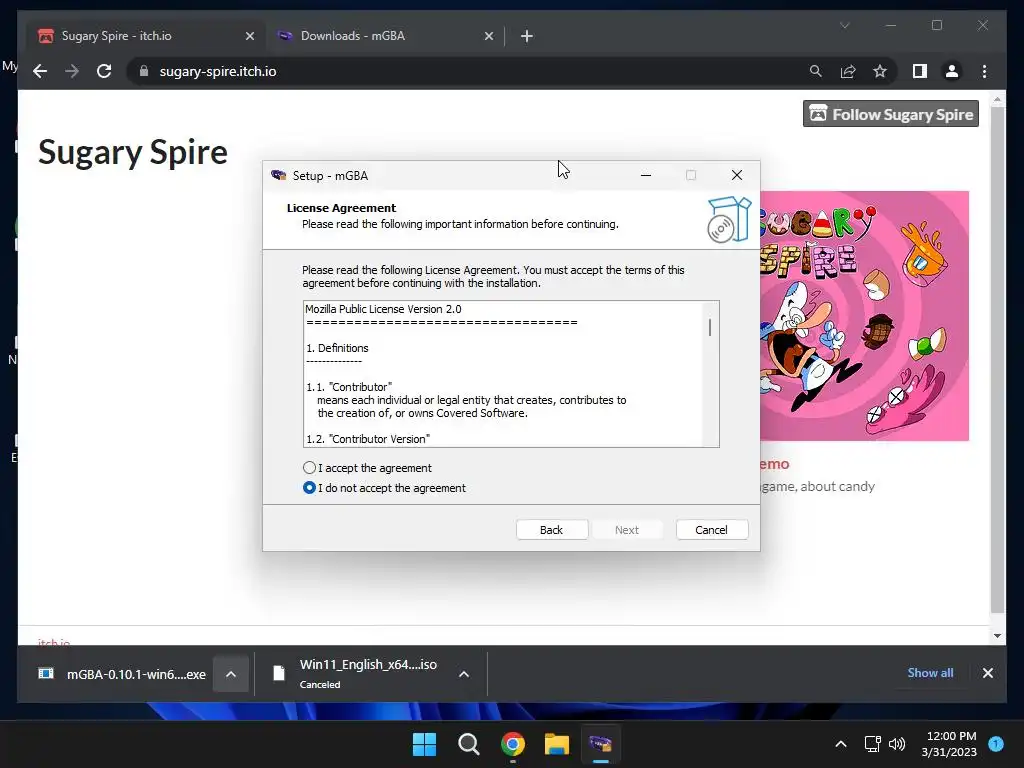Click 'Mozilla Public License Version 2.0' text
Viewport: 1024px width, 768px height.
(383, 309)
